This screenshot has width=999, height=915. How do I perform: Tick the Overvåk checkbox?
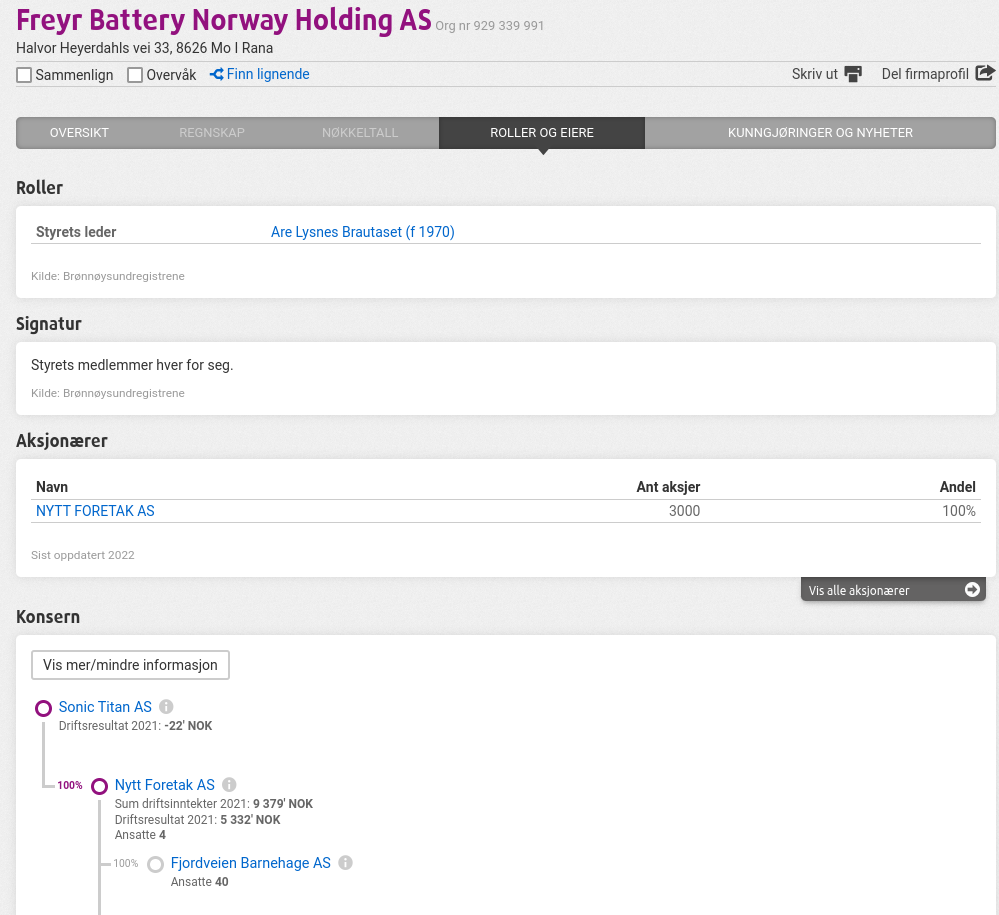pyautogui.click(x=135, y=75)
